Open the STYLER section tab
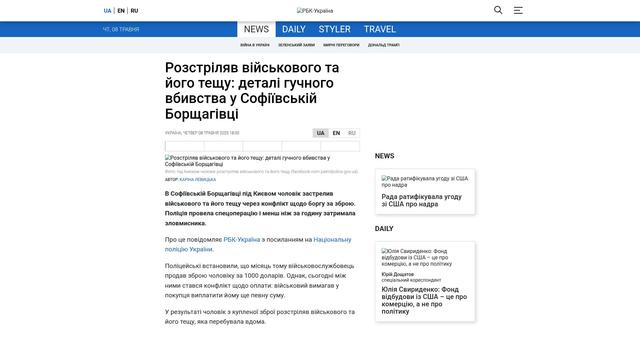 point(334,29)
